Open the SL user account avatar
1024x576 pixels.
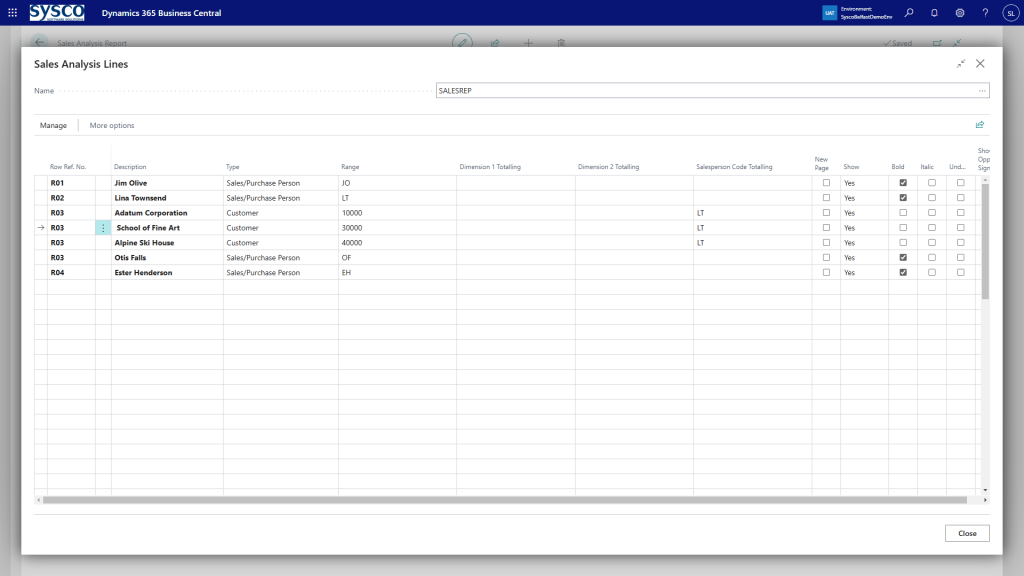tap(1009, 13)
